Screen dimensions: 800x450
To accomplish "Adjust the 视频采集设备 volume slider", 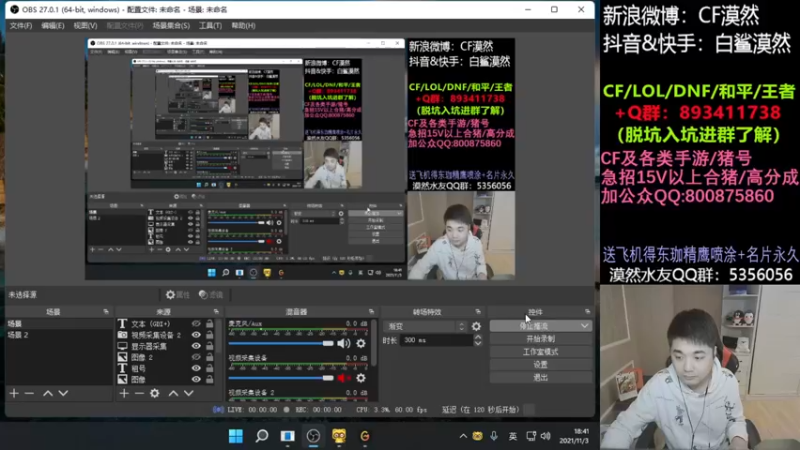I will pyautogui.click(x=281, y=378).
